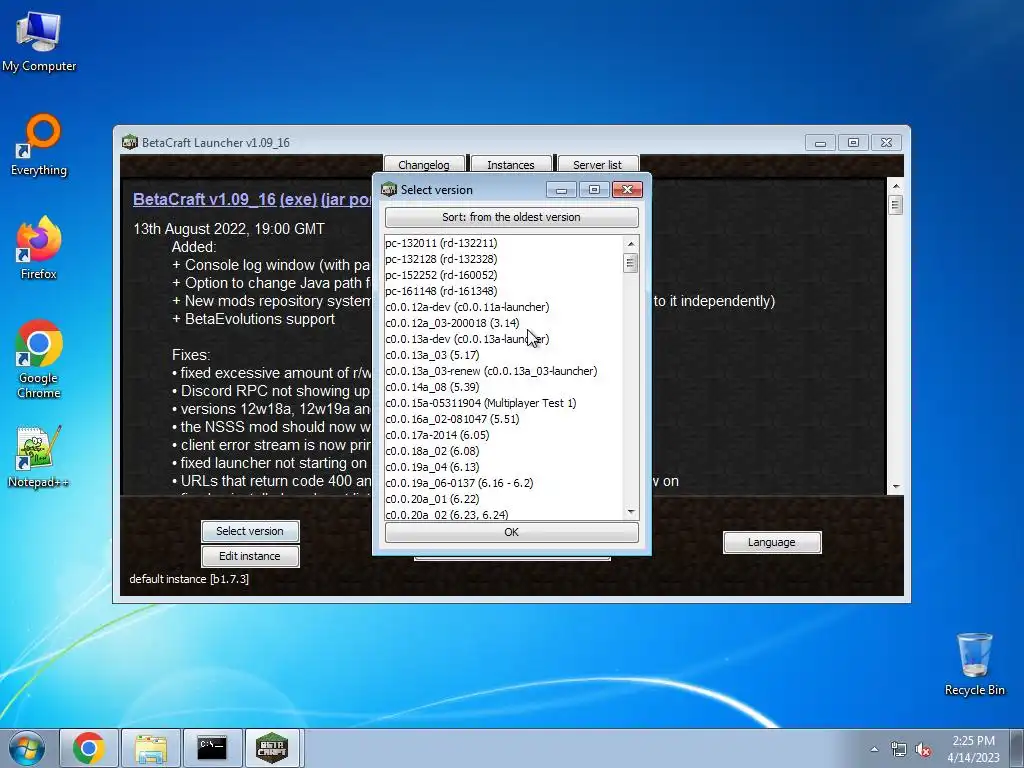Switch to the Instances tab
The image size is (1024, 768).
pos(511,165)
